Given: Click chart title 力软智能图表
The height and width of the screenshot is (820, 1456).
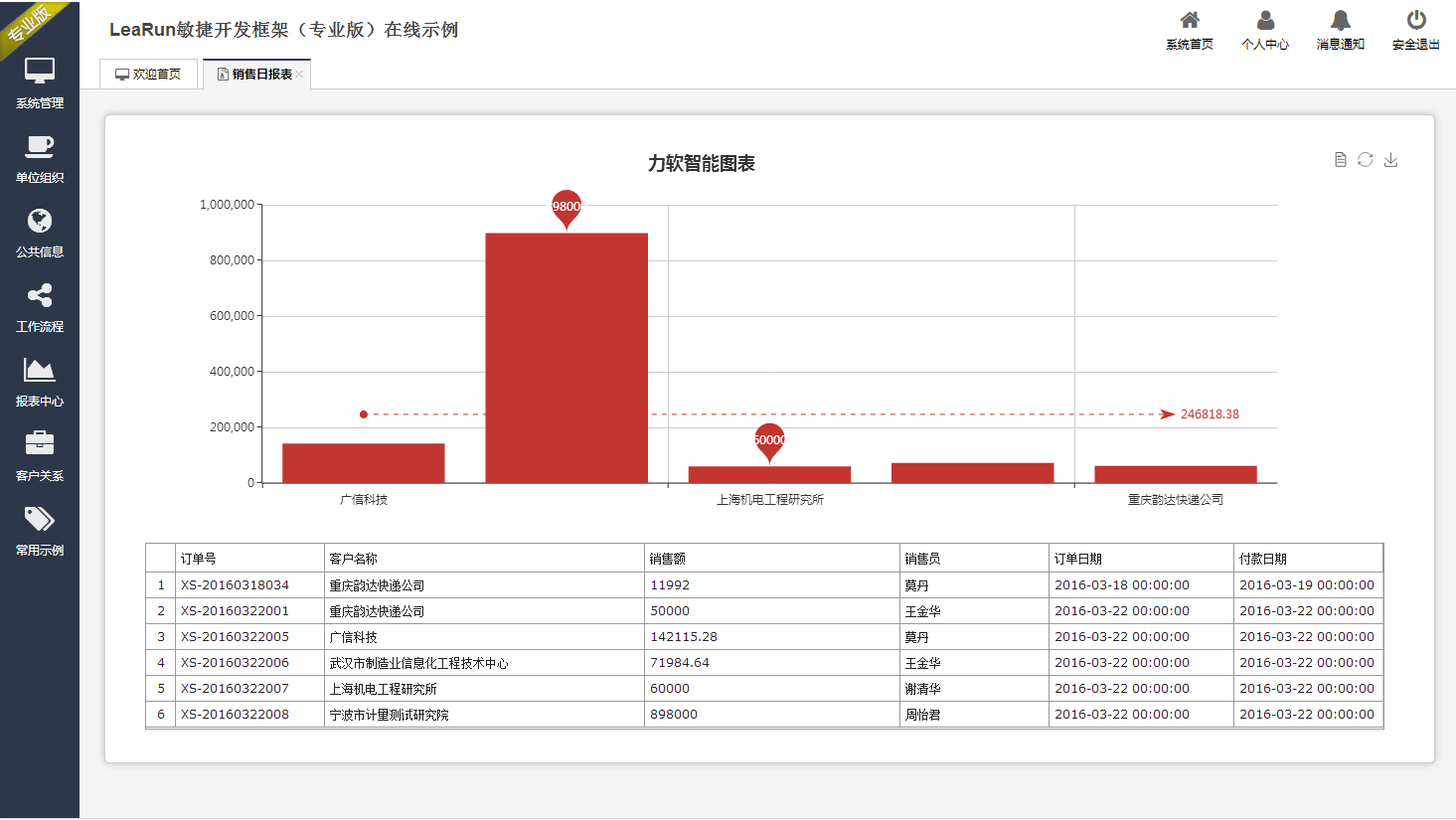Looking at the screenshot, I should pos(702,163).
